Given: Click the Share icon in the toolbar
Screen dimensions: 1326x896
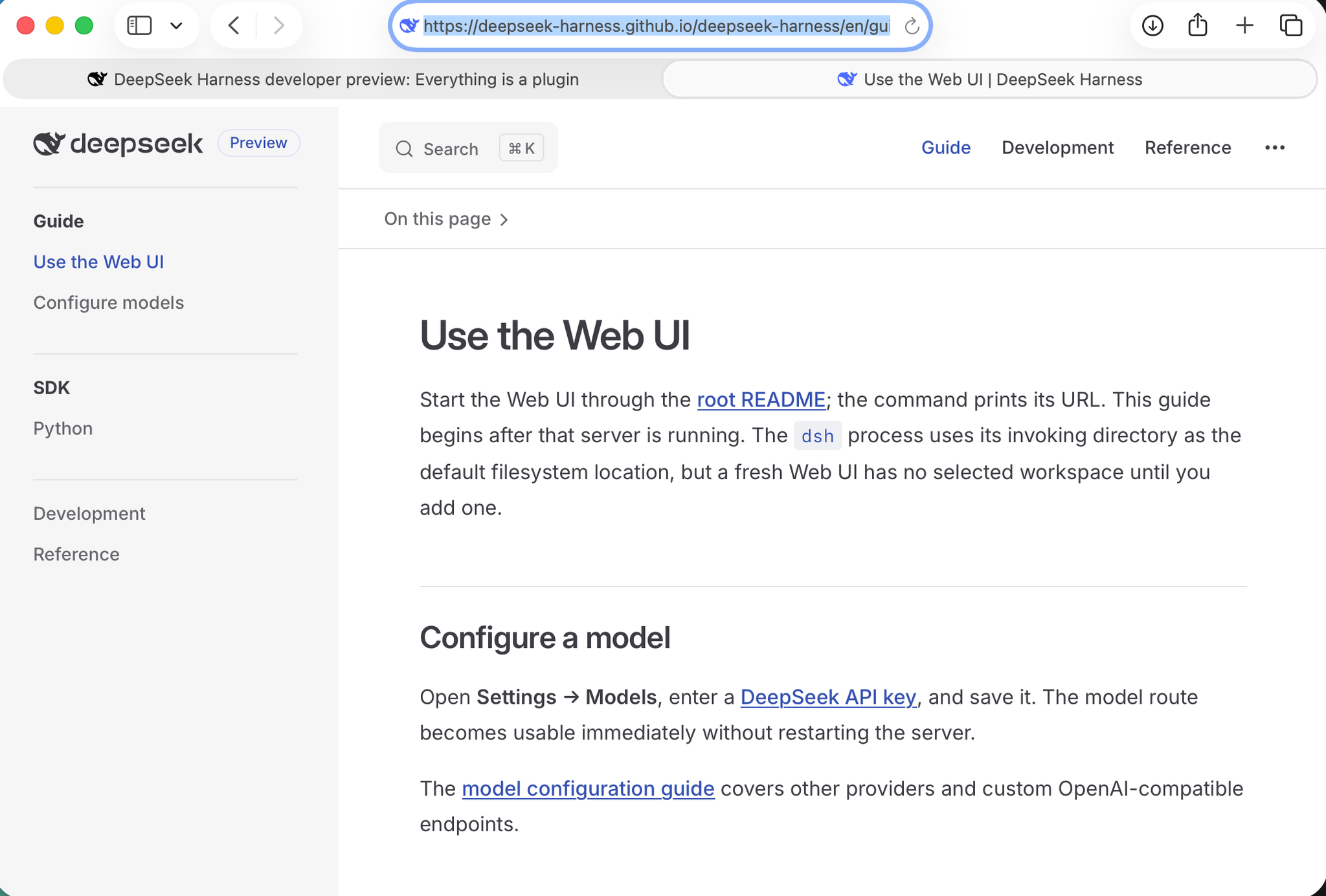Looking at the screenshot, I should (x=1198, y=25).
